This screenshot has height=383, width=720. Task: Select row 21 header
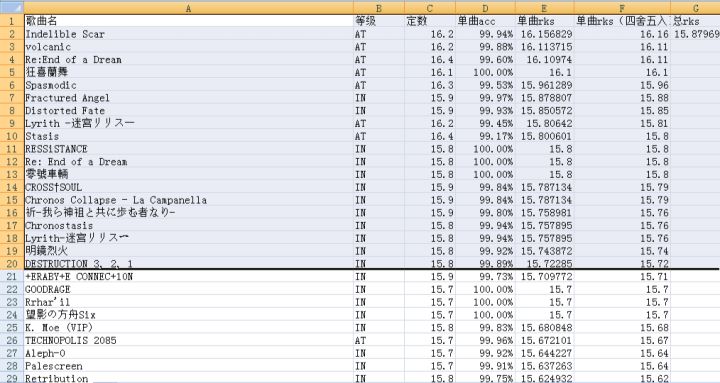click(x=12, y=276)
